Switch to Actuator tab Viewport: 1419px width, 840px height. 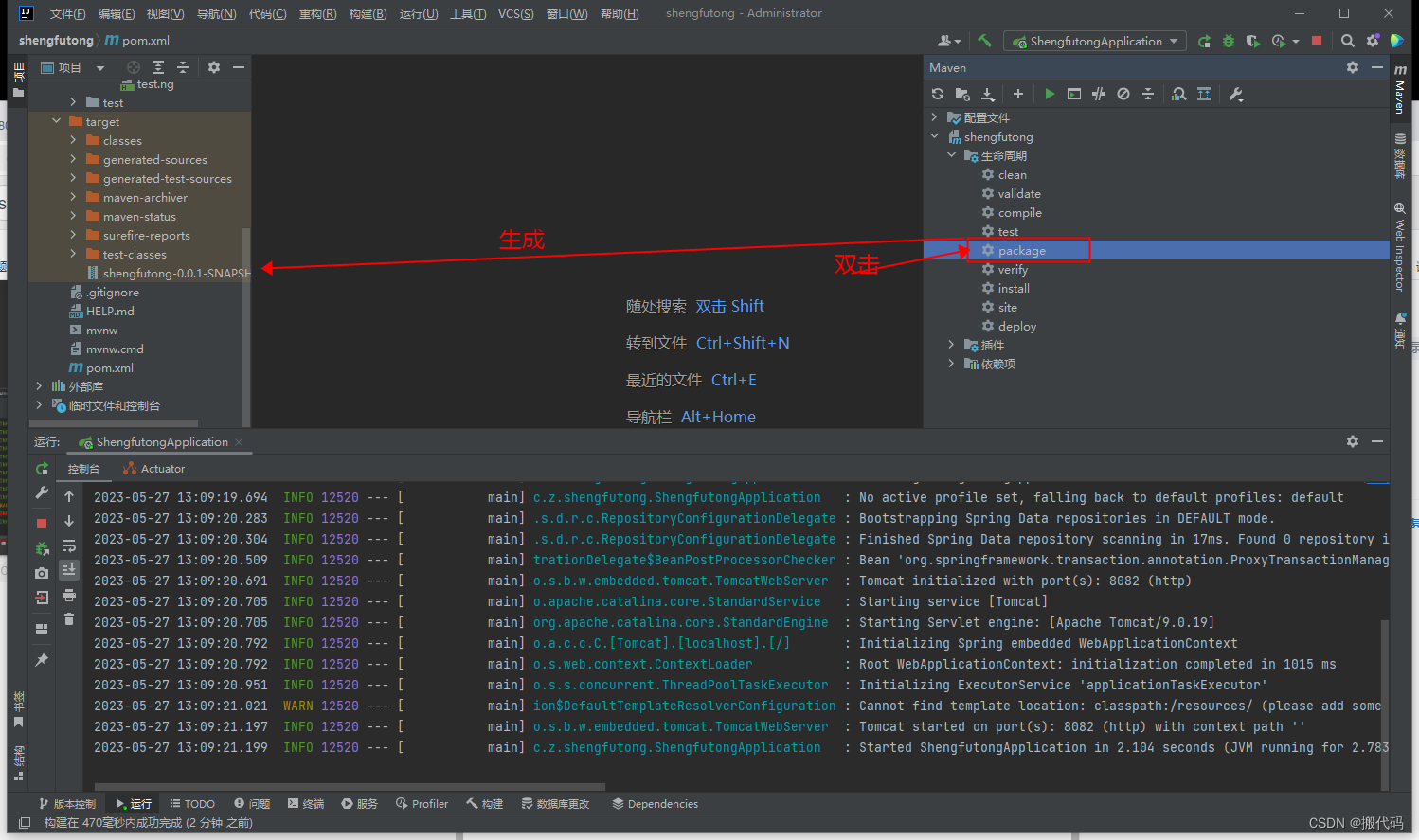pos(154,469)
